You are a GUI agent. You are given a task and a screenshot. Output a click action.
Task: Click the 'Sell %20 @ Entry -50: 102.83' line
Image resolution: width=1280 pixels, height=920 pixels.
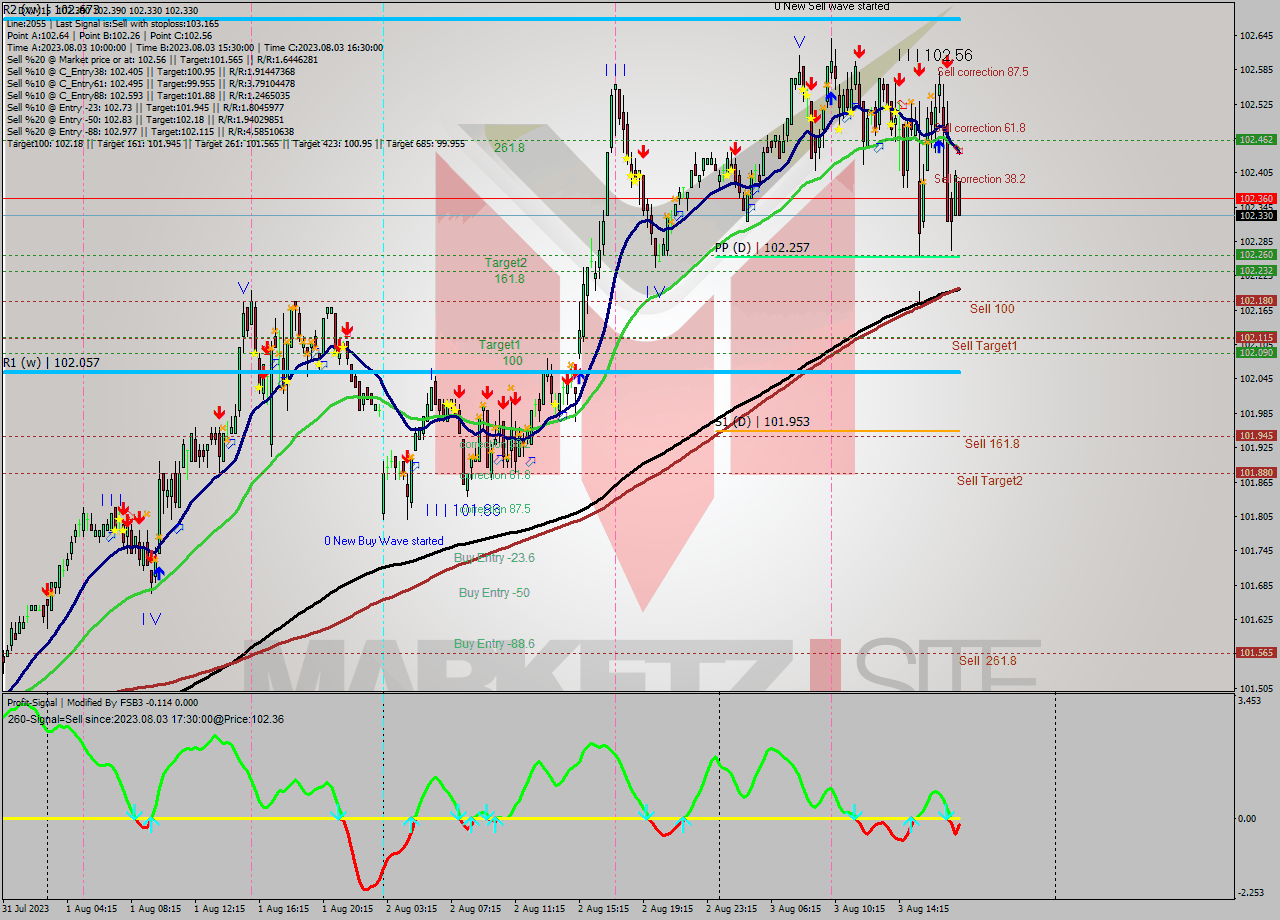tap(148, 119)
